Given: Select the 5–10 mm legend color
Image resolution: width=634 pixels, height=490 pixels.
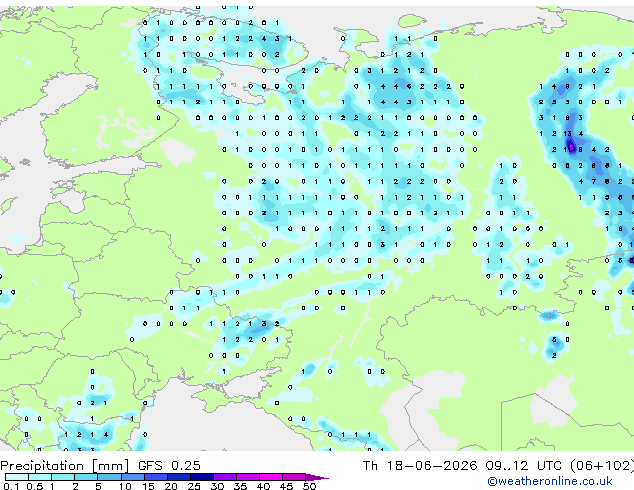Looking at the screenshot, I should click(x=109, y=477).
